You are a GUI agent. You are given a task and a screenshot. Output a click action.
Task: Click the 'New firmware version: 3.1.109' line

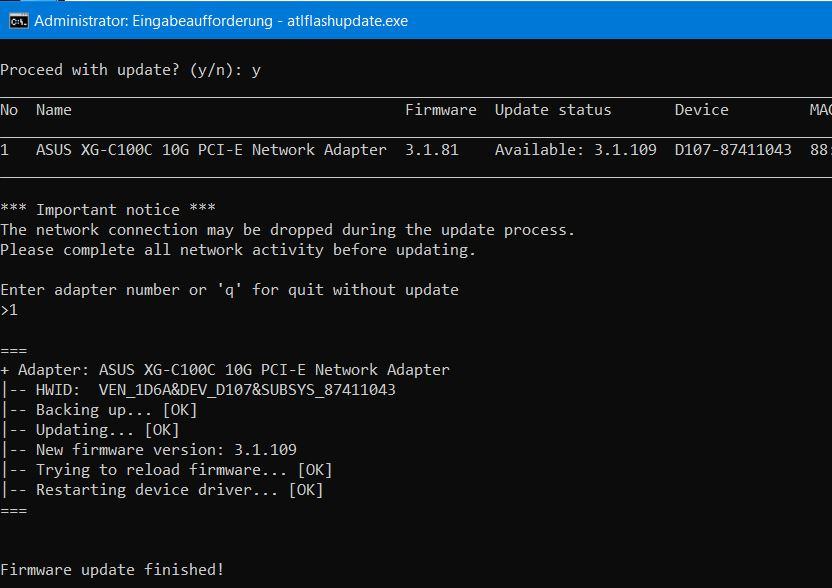(149, 450)
